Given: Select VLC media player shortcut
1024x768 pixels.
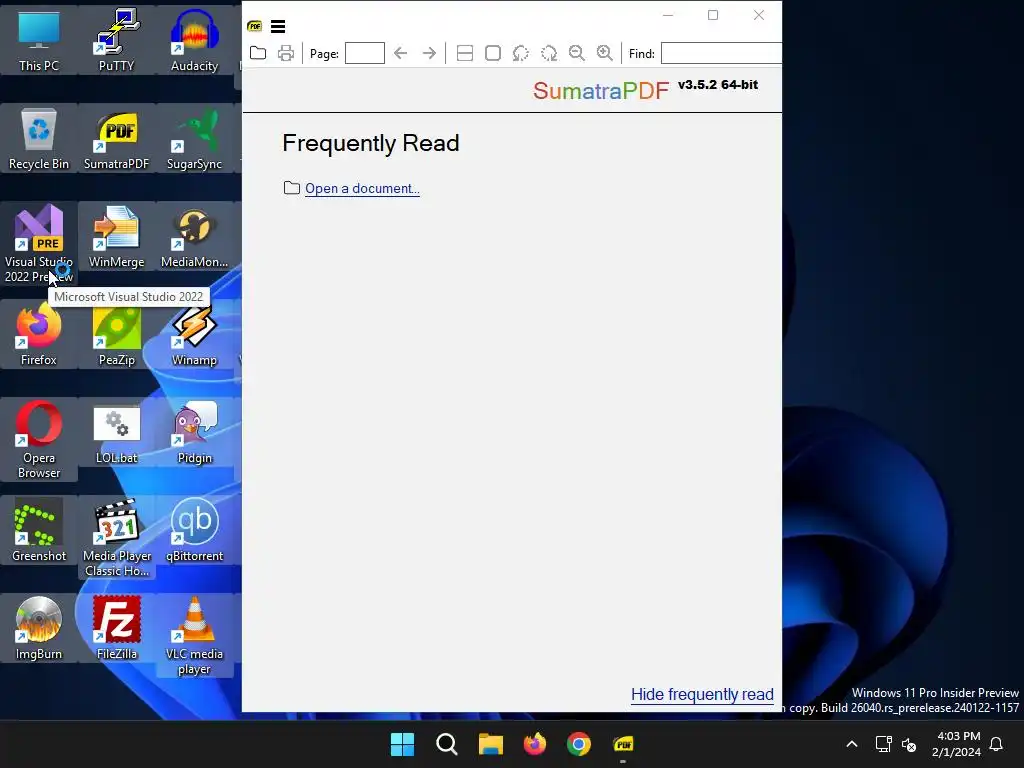Looking at the screenshot, I should pyautogui.click(x=194, y=635).
